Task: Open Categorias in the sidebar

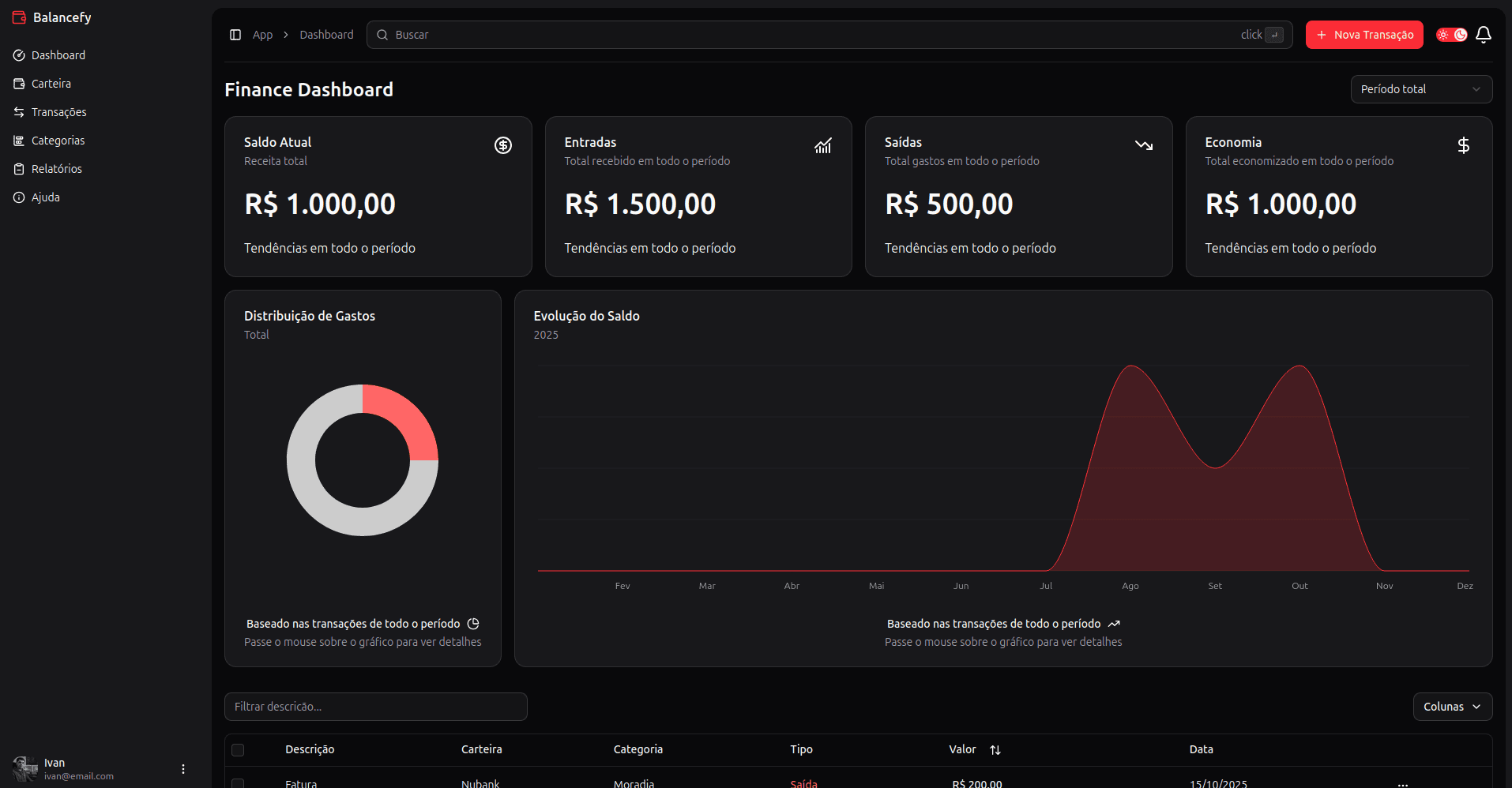Action: (58, 141)
